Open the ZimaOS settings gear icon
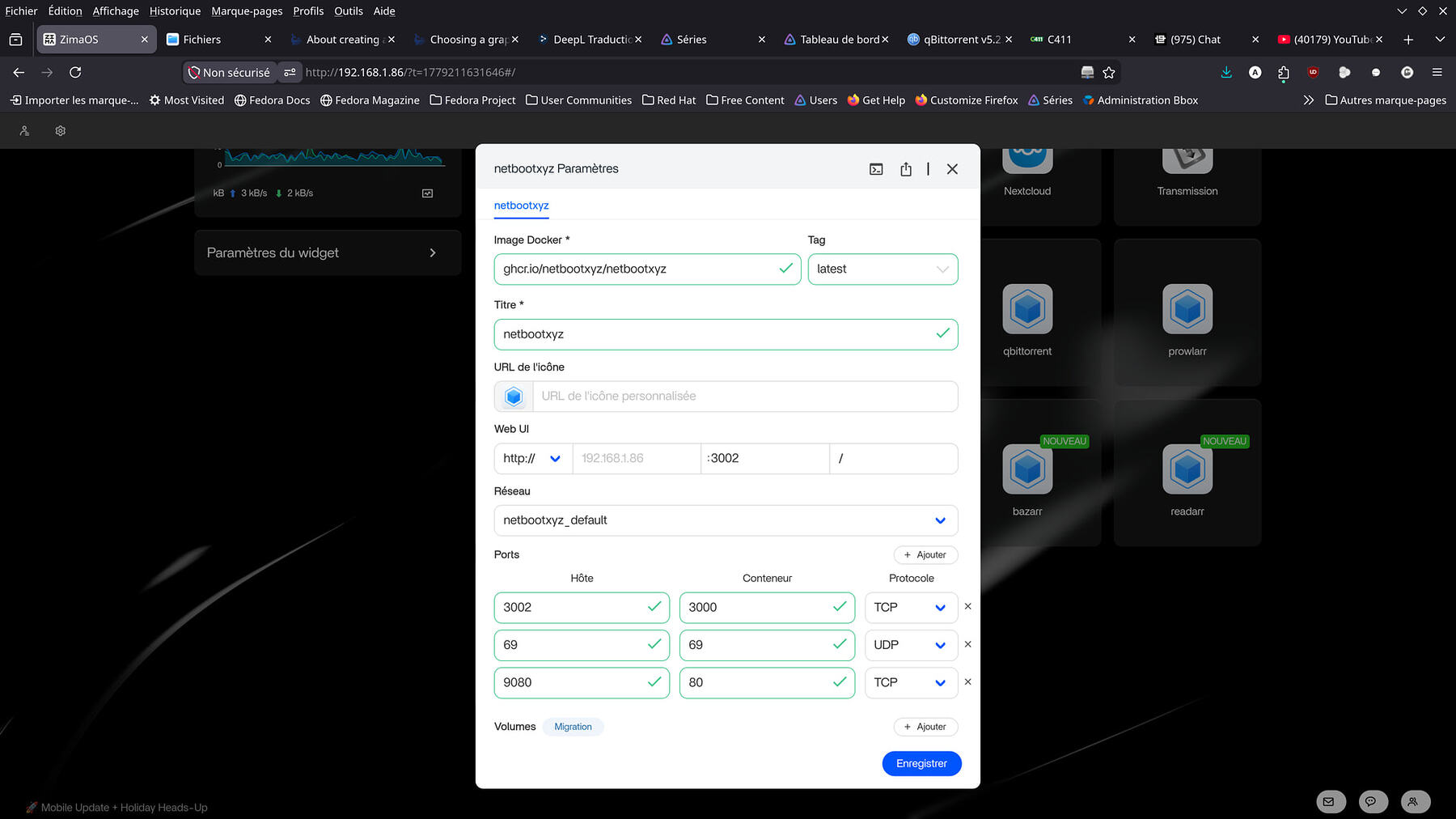Image resolution: width=1456 pixels, height=819 pixels. 60,131
